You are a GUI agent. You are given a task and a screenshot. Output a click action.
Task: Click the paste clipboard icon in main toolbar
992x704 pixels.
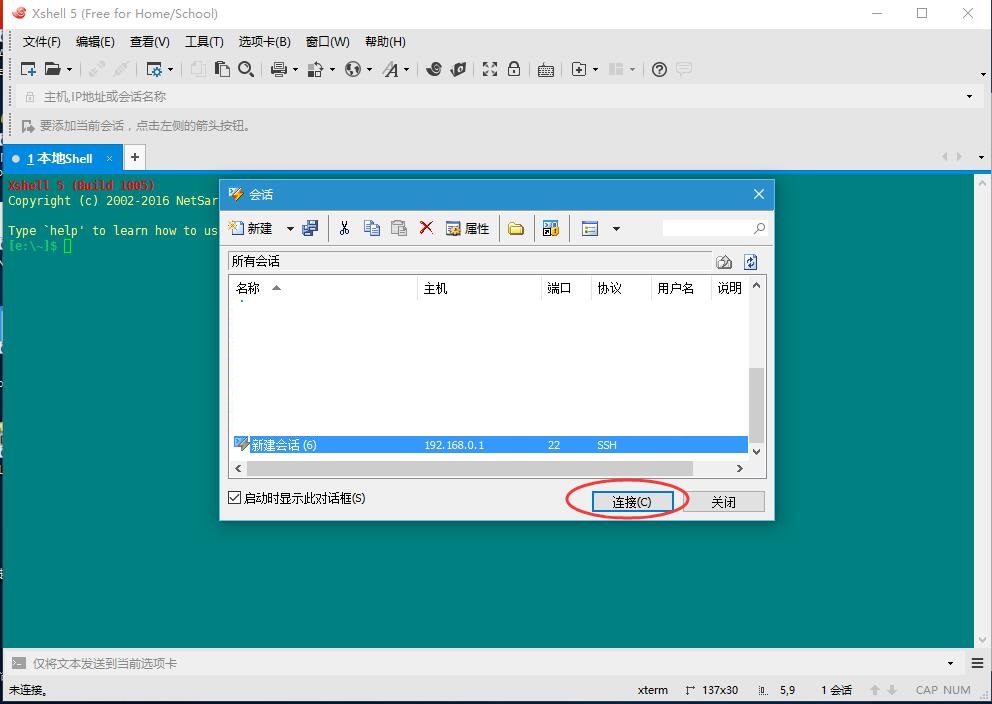point(221,69)
